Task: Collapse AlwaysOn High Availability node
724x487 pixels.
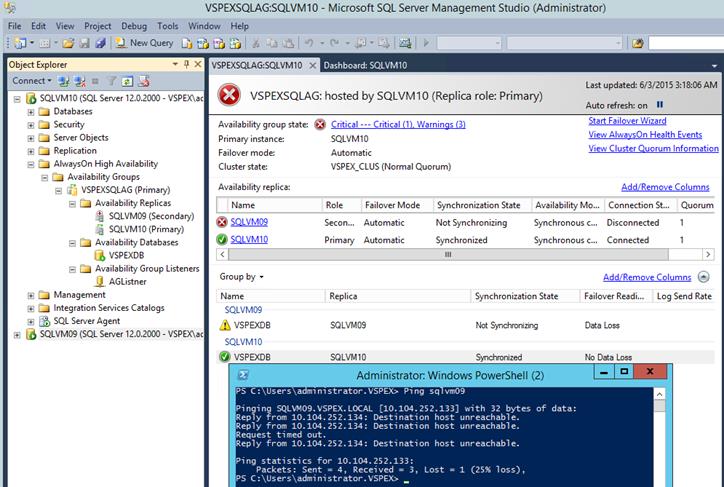Action: (31, 164)
